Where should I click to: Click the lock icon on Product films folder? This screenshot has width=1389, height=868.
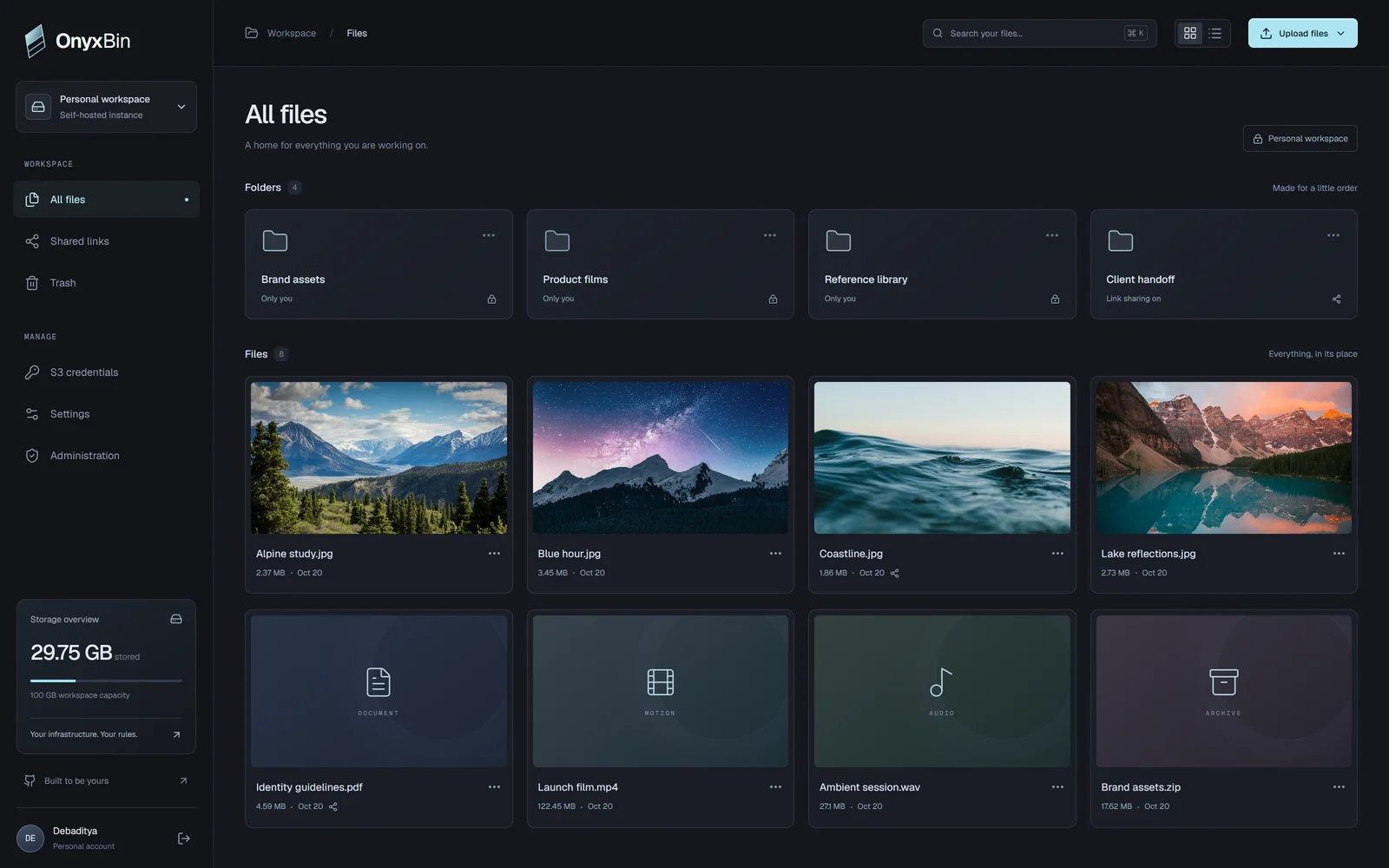coord(773,299)
